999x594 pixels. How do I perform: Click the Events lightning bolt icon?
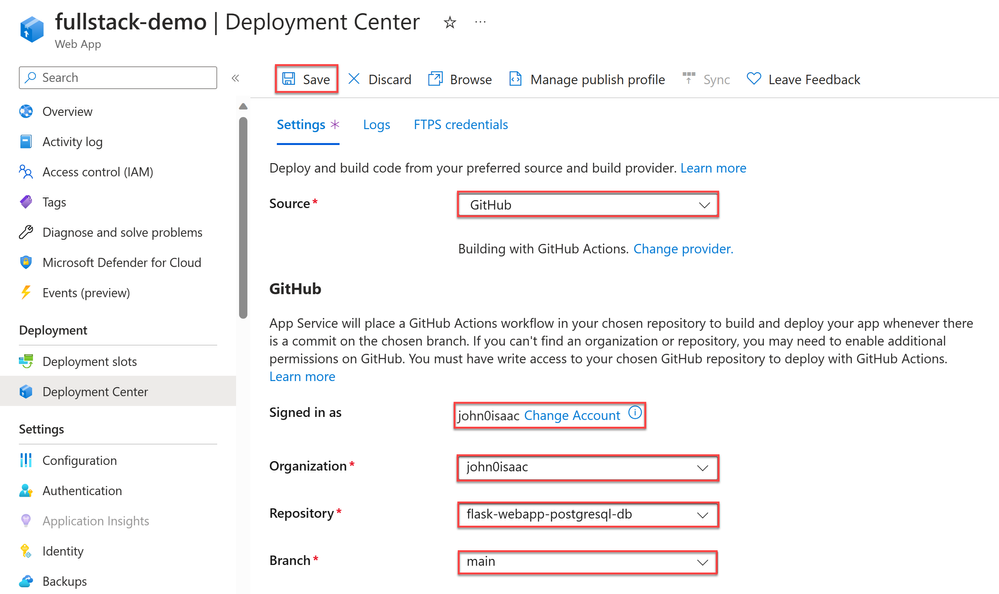point(25,292)
